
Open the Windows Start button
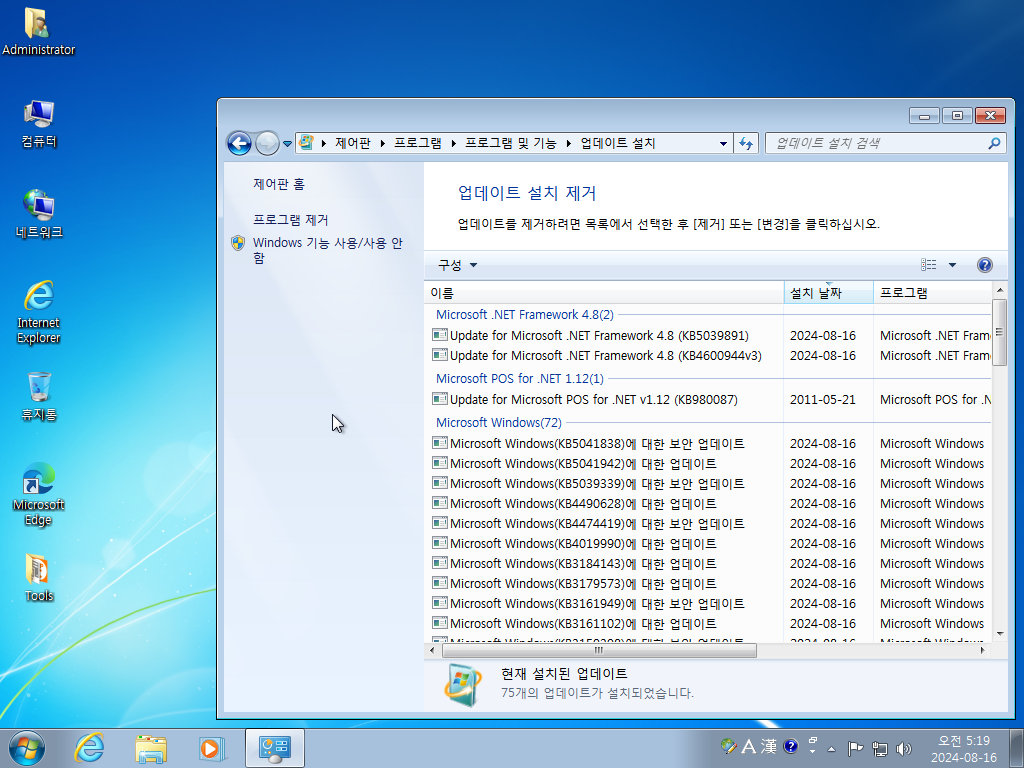pos(27,748)
